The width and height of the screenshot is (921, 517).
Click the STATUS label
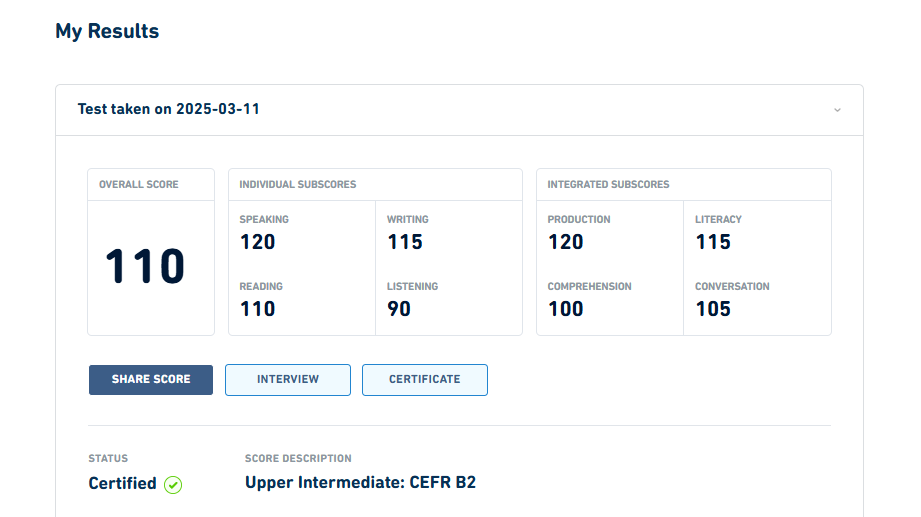tap(108, 459)
